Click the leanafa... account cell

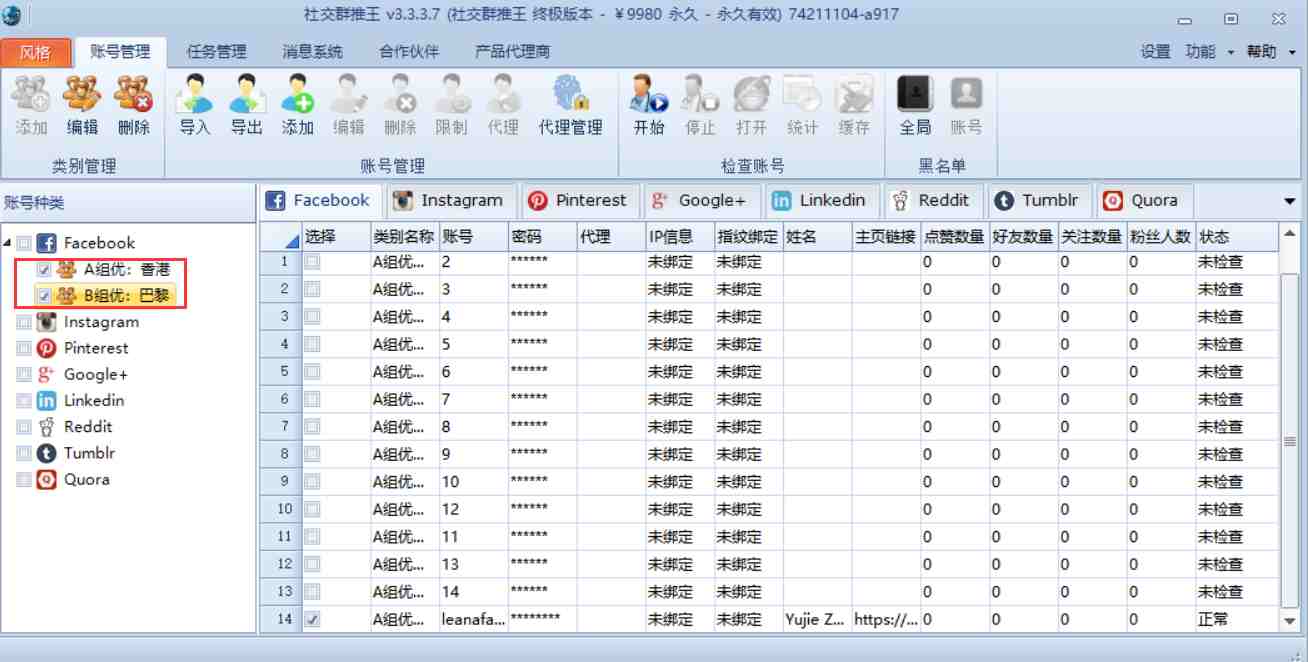coord(473,619)
